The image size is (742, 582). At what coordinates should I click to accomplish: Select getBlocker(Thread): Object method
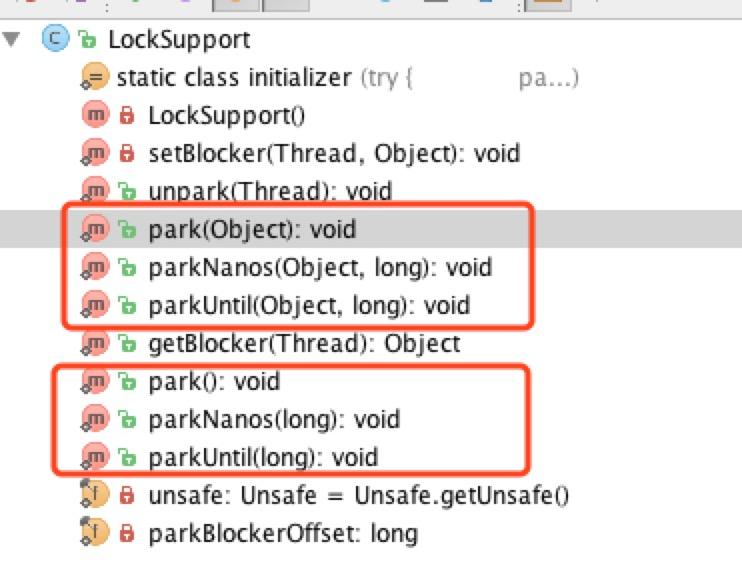[304, 344]
